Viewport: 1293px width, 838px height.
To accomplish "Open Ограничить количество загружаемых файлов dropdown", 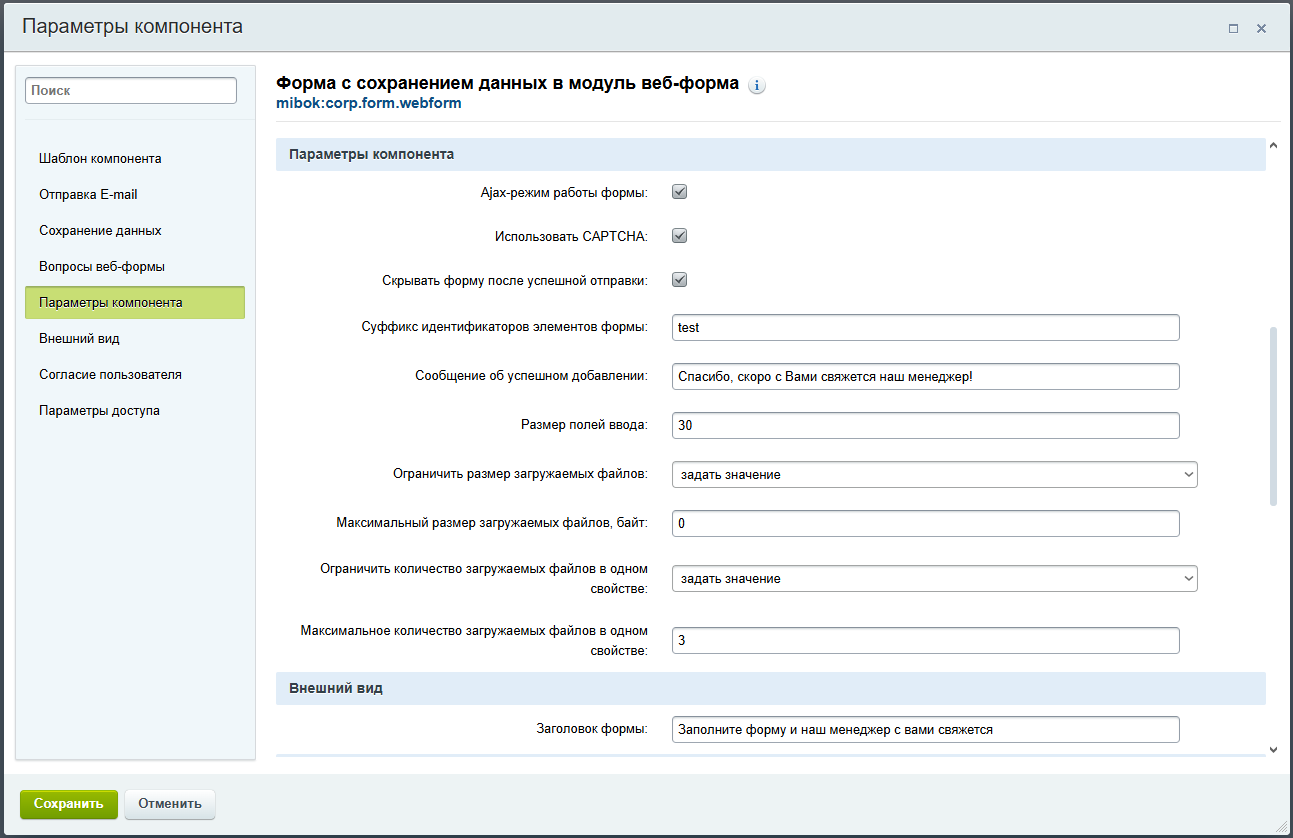I will click(x=934, y=578).
